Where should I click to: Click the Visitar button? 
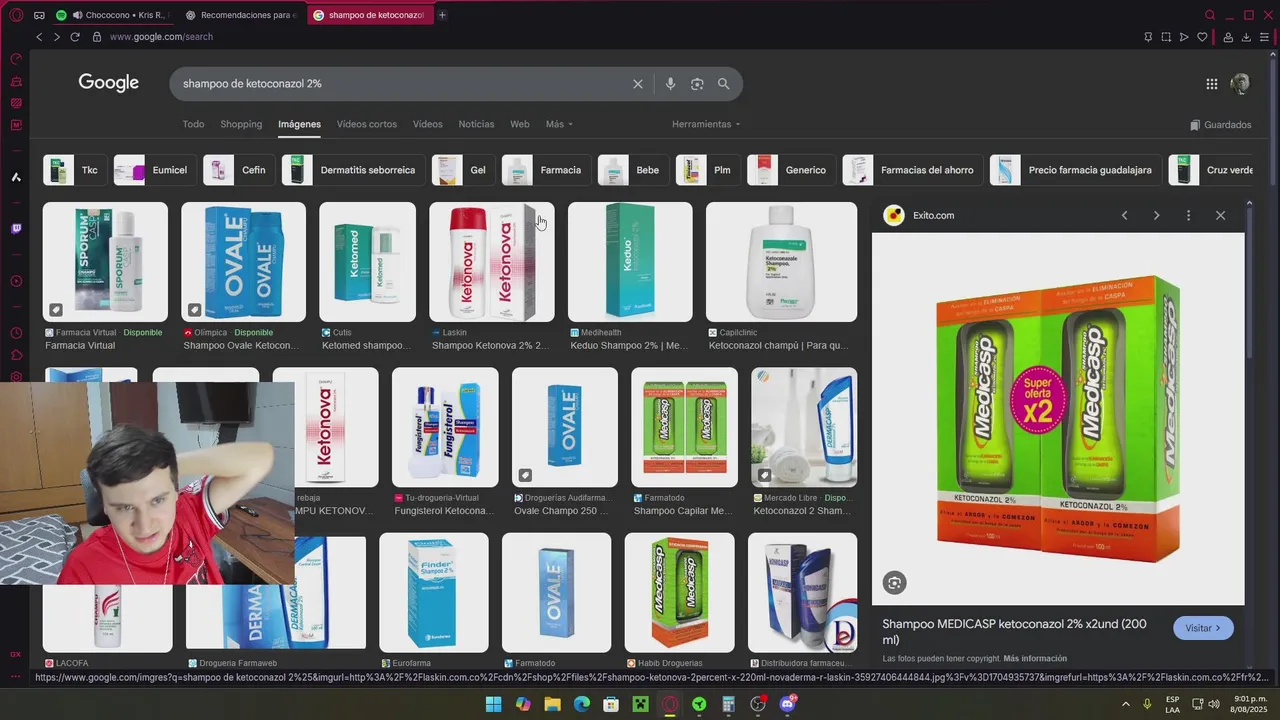1203,628
